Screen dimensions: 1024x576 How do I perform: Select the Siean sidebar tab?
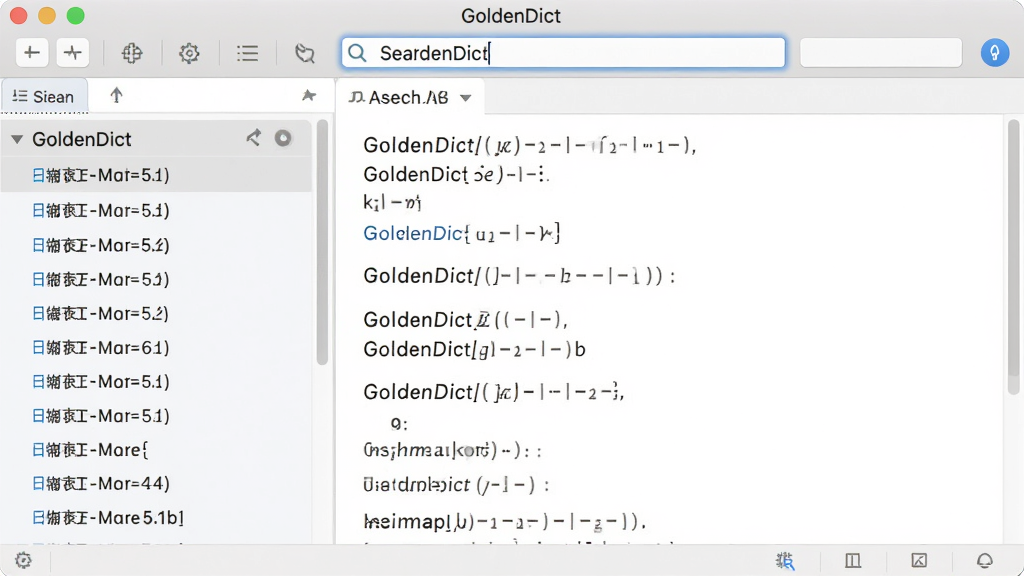(44, 97)
